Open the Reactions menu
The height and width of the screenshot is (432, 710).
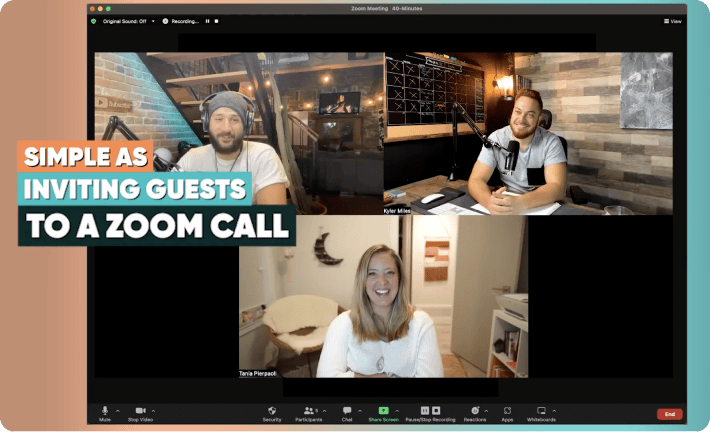[475, 413]
